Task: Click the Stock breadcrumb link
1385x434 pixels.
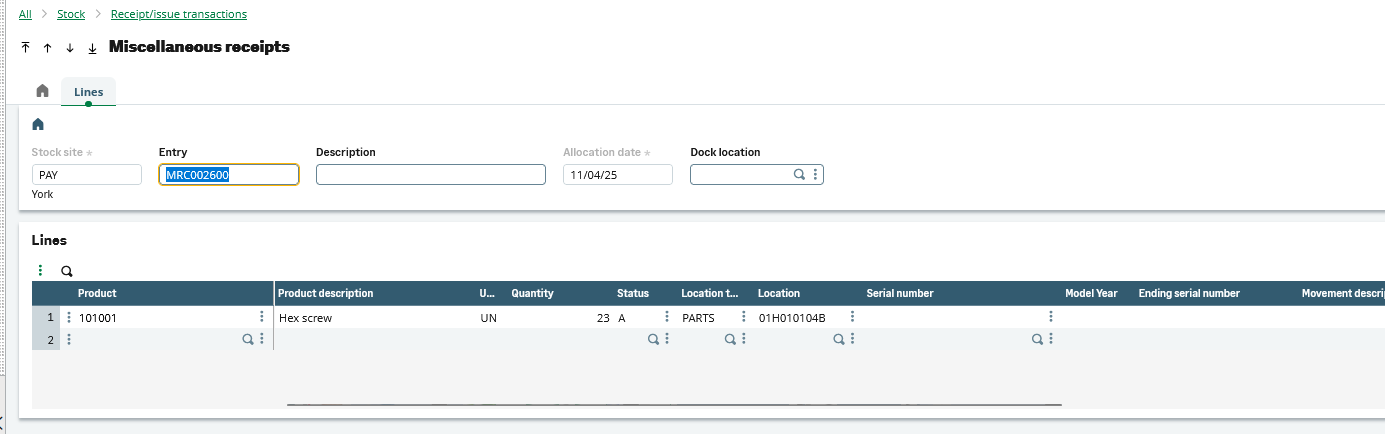Action: pyautogui.click(x=71, y=14)
